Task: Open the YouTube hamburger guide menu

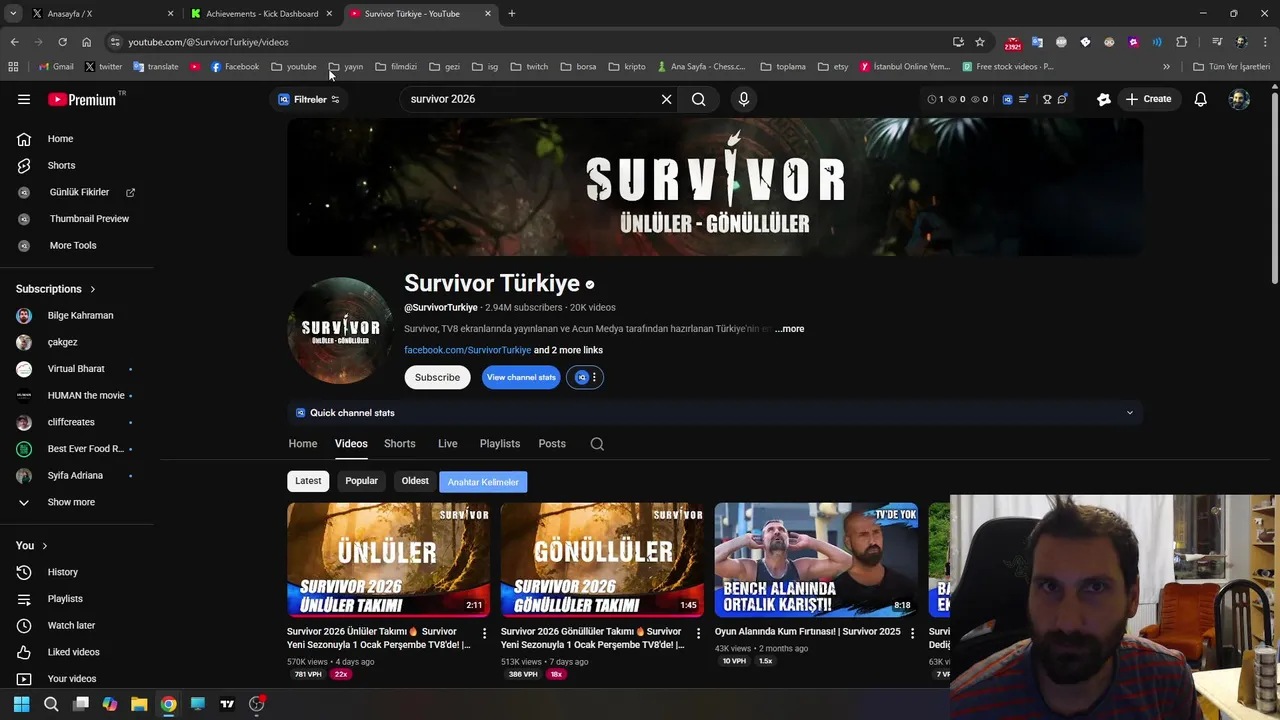Action: point(24,99)
